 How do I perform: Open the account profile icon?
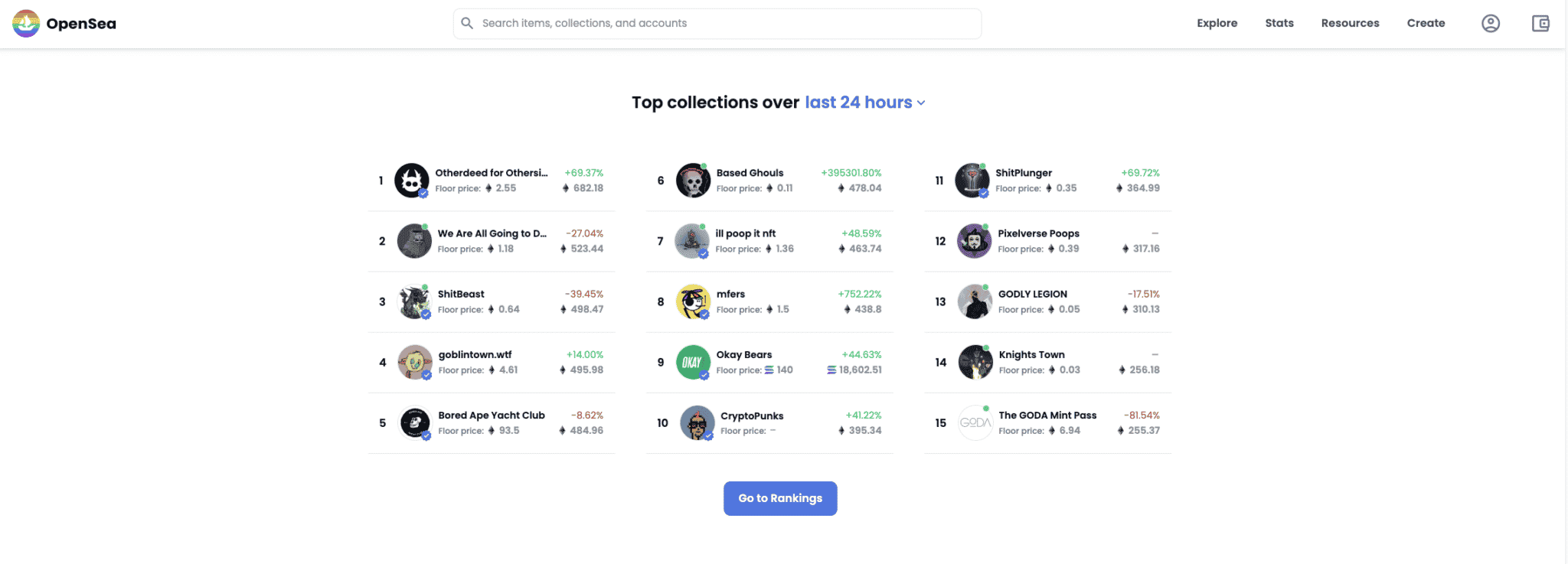(1490, 24)
